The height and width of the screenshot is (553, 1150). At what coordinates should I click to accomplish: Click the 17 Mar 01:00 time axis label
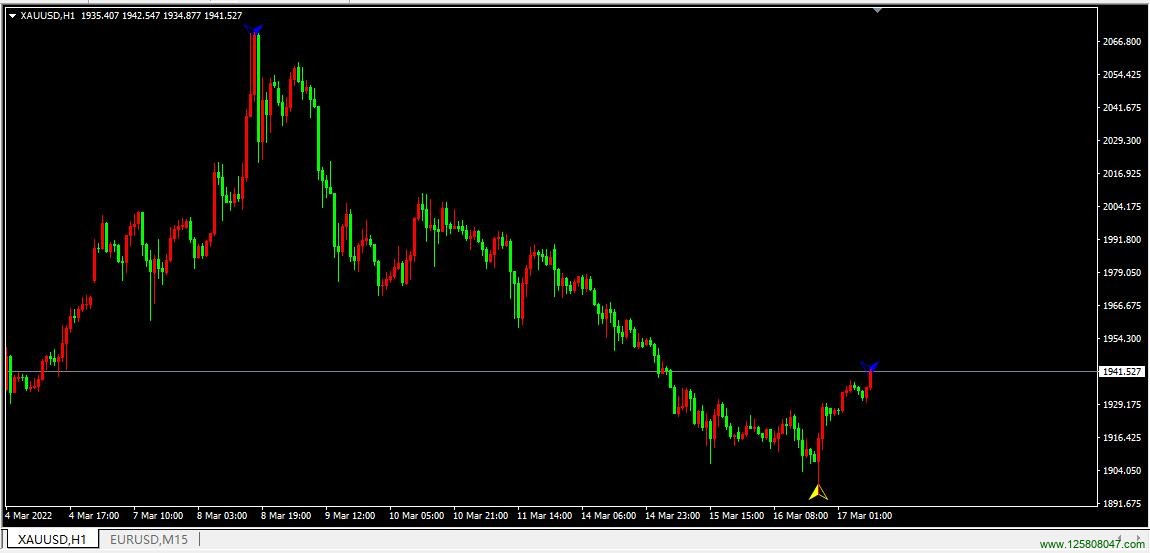pyautogui.click(x=865, y=516)
